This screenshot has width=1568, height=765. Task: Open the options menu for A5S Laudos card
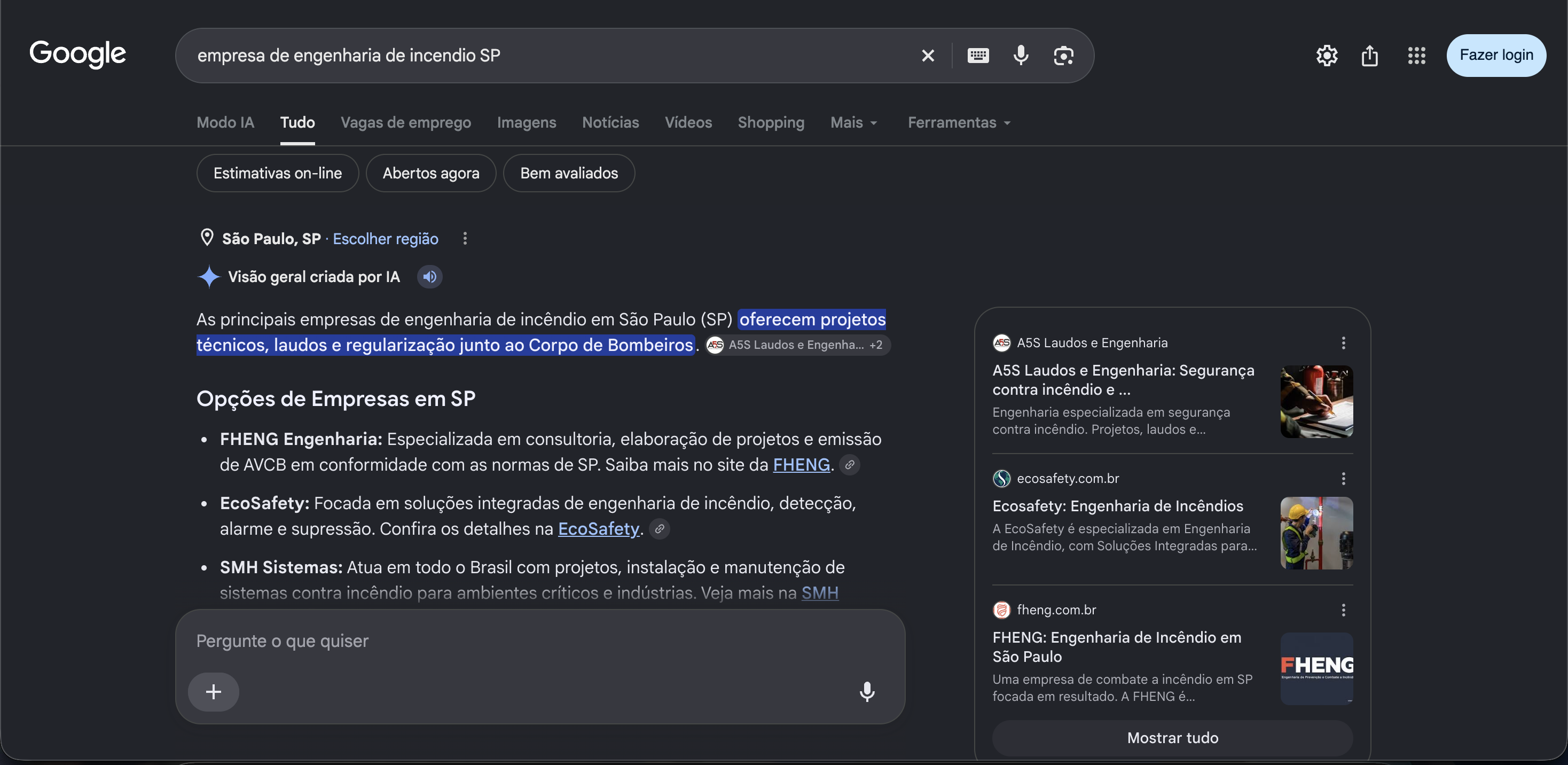pyautogui.click(x=1343, y=343)
